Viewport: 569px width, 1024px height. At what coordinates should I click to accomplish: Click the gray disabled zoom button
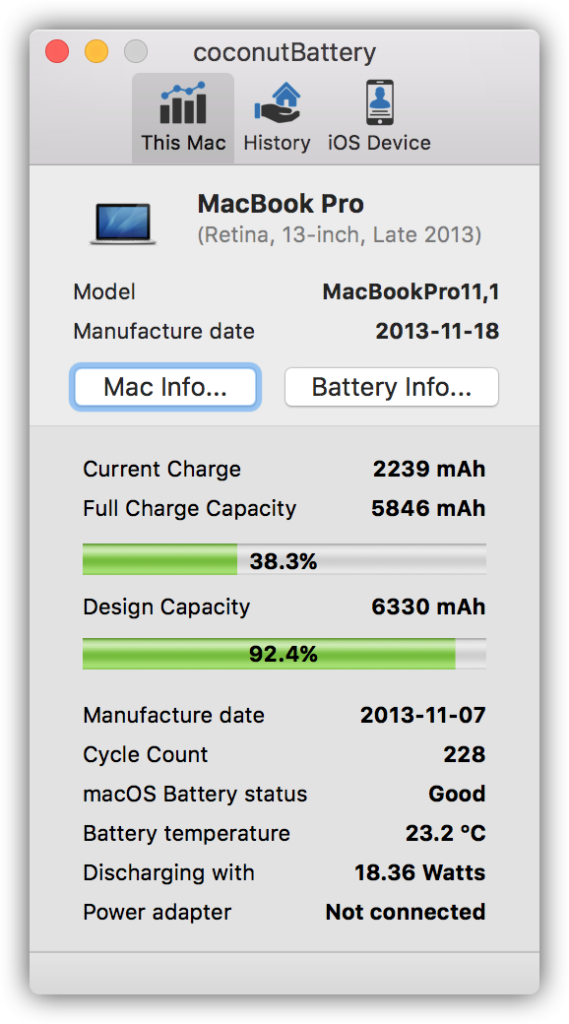[136, 52]
